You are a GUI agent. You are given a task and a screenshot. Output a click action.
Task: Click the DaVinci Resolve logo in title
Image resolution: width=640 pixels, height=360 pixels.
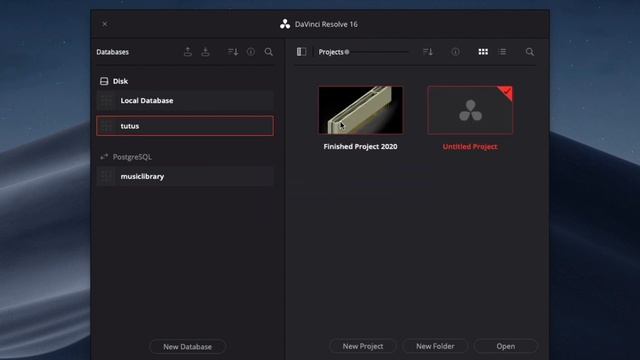point(285,24)
